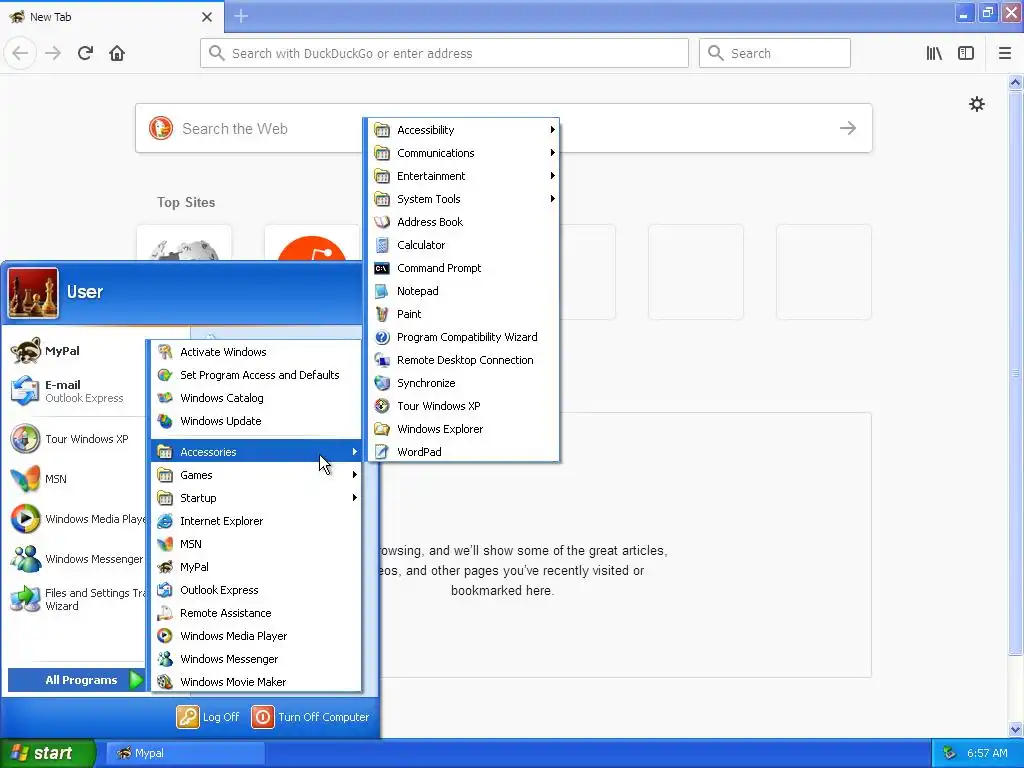Click the Activate Windows icon
This screenshot has height=768, width=1024.
point(165,352)
